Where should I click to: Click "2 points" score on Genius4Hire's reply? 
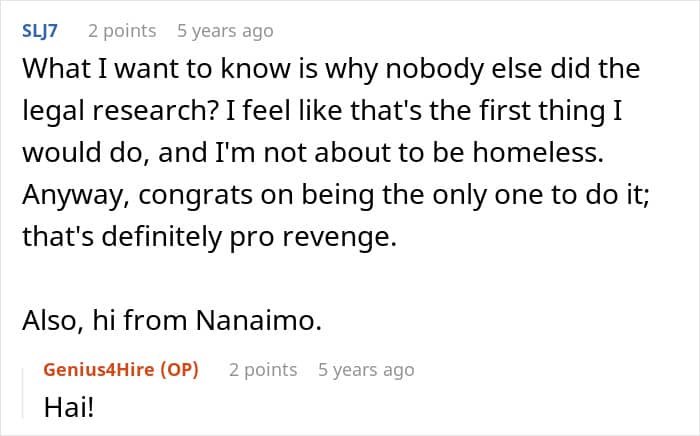pyautogui.click(x=263, y=370)
